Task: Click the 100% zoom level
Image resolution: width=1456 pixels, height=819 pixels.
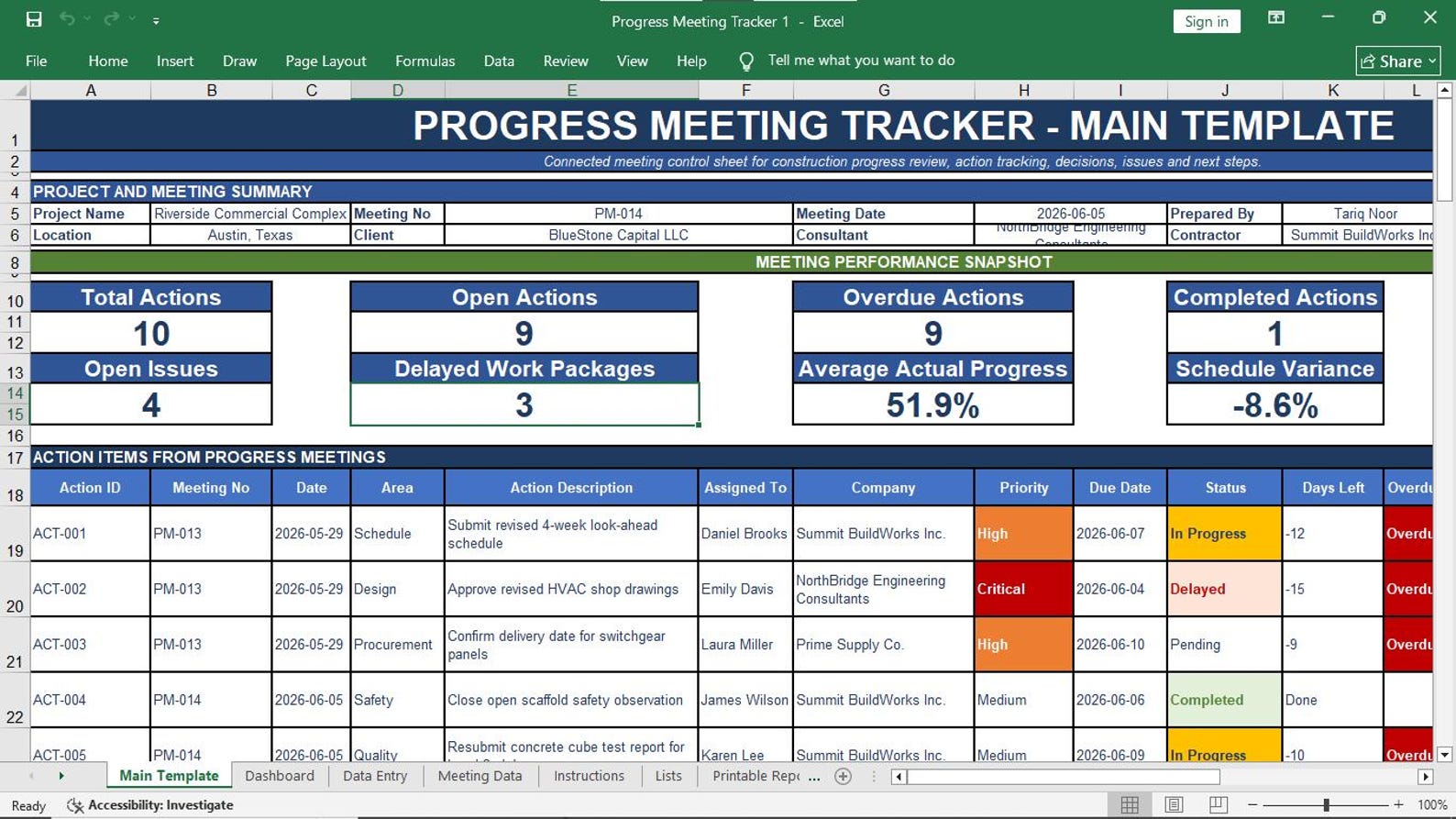Action: click(1432, 804)
